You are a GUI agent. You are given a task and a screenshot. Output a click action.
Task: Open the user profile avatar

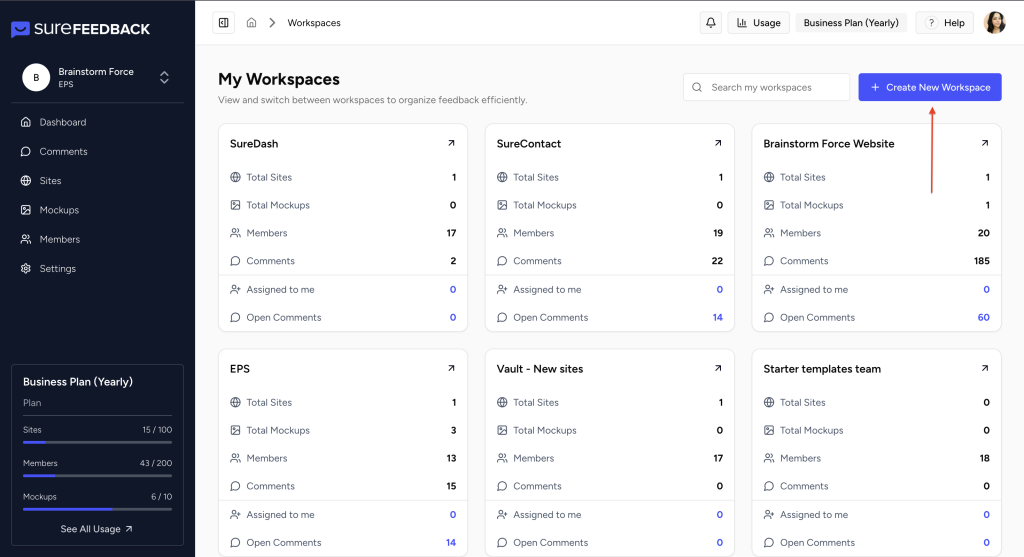pyautogui.click(x=994, y=23)
